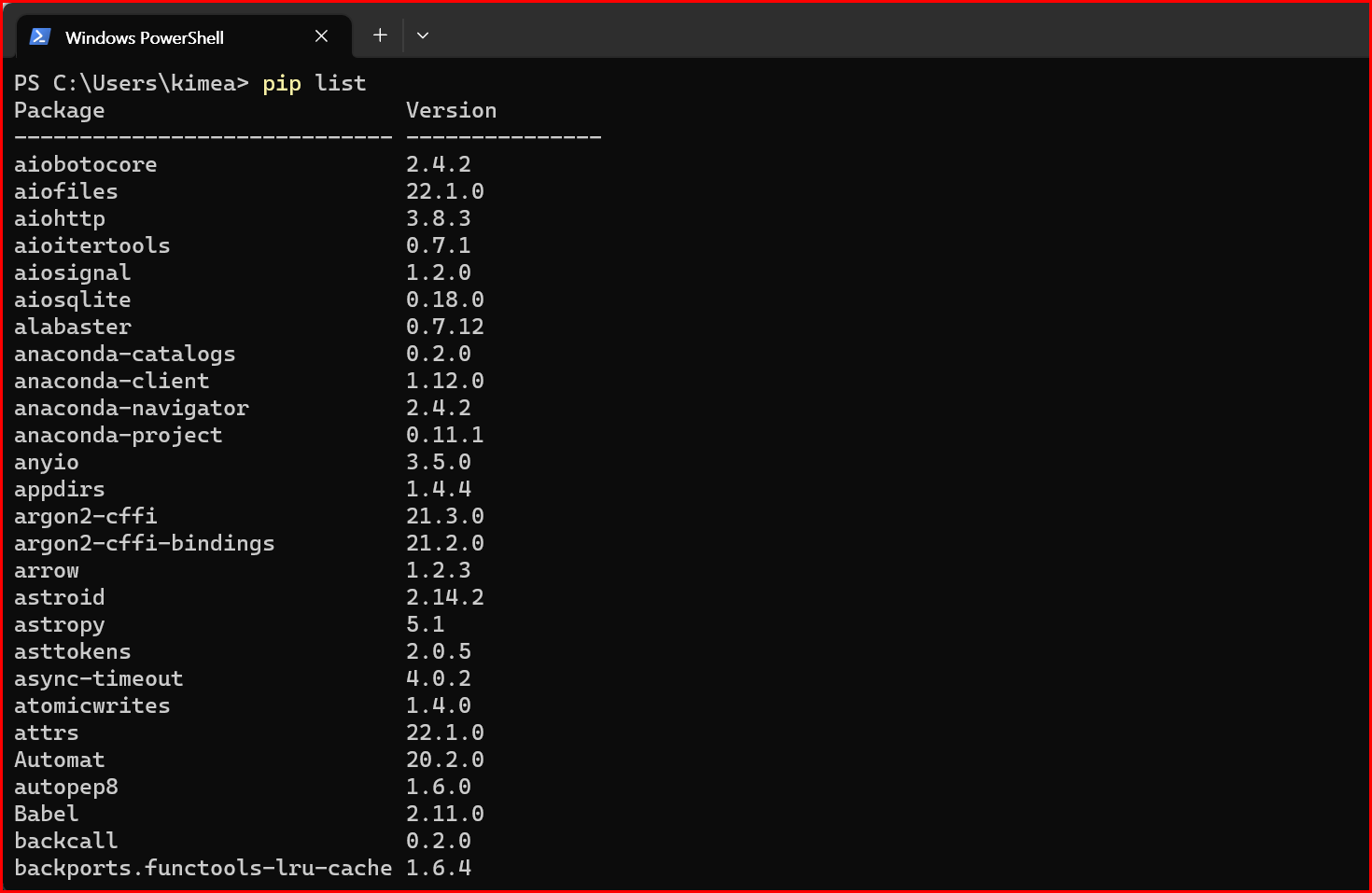Click the 'anaconda-project' package name
This screenshot has width=1372, height=893.
pyautogui.click(x=118, y=436)
